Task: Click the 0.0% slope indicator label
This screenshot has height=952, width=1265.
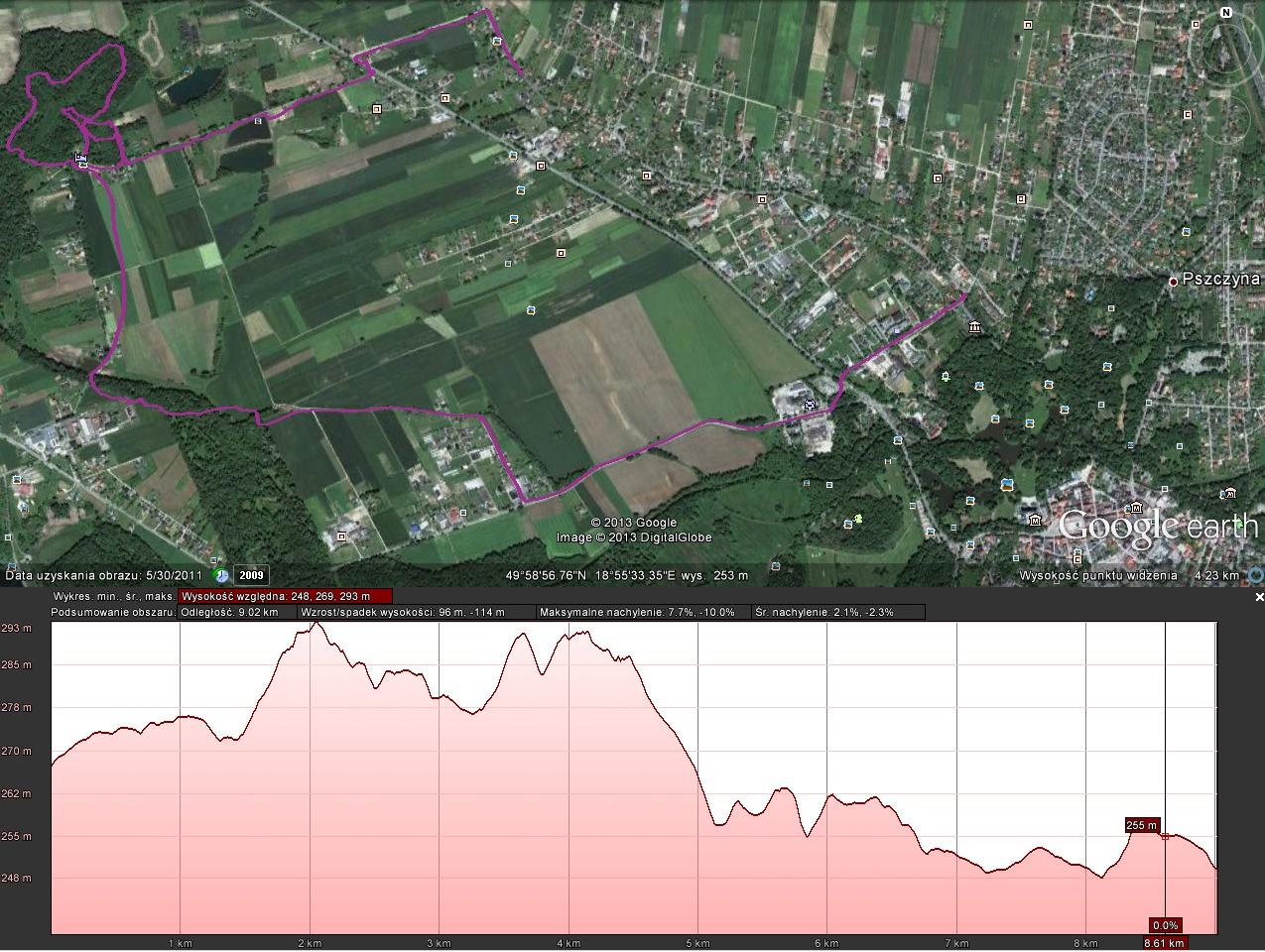Action: coord(1165,926)
